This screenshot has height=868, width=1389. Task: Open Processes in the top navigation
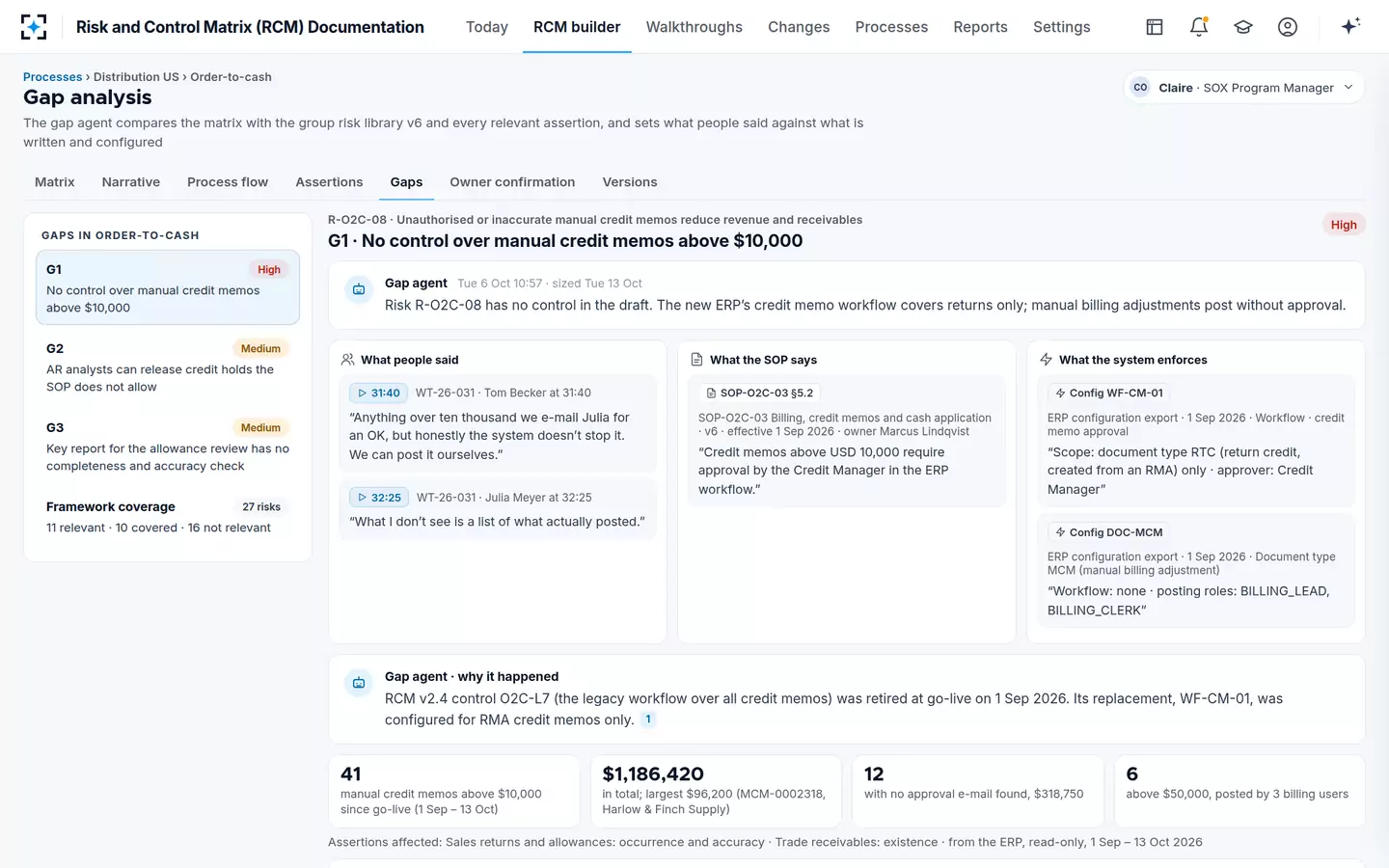click(x=891, y=27)
